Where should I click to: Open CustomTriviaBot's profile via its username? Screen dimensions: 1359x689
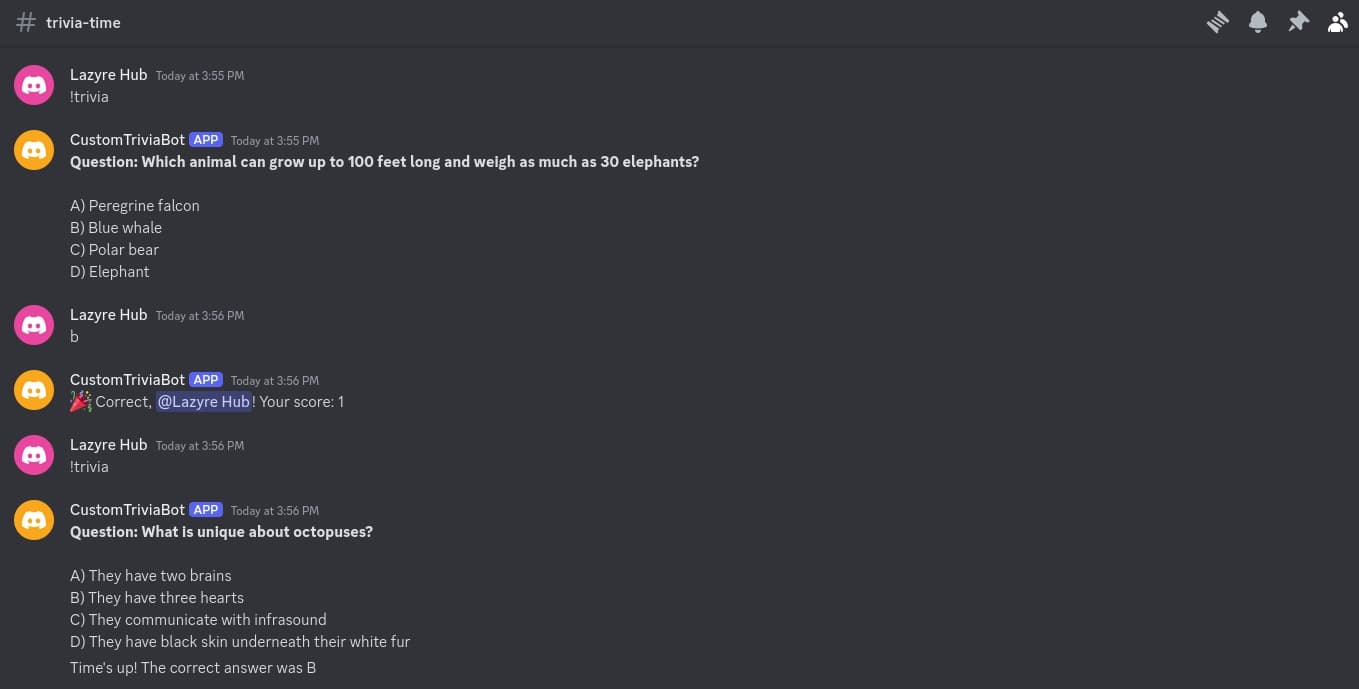click(127, 140)
